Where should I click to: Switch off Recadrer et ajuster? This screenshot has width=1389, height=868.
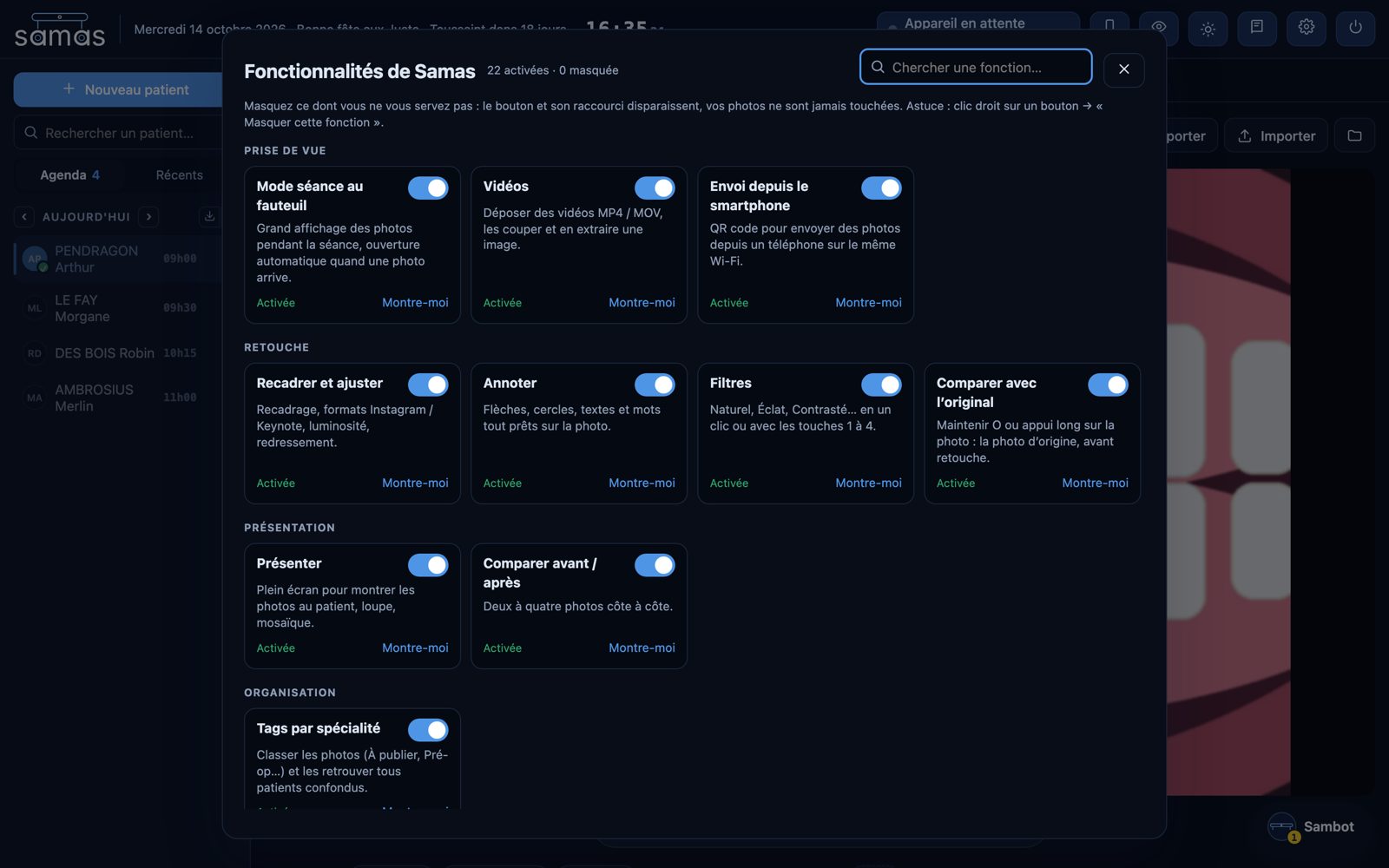pos(428,385)
